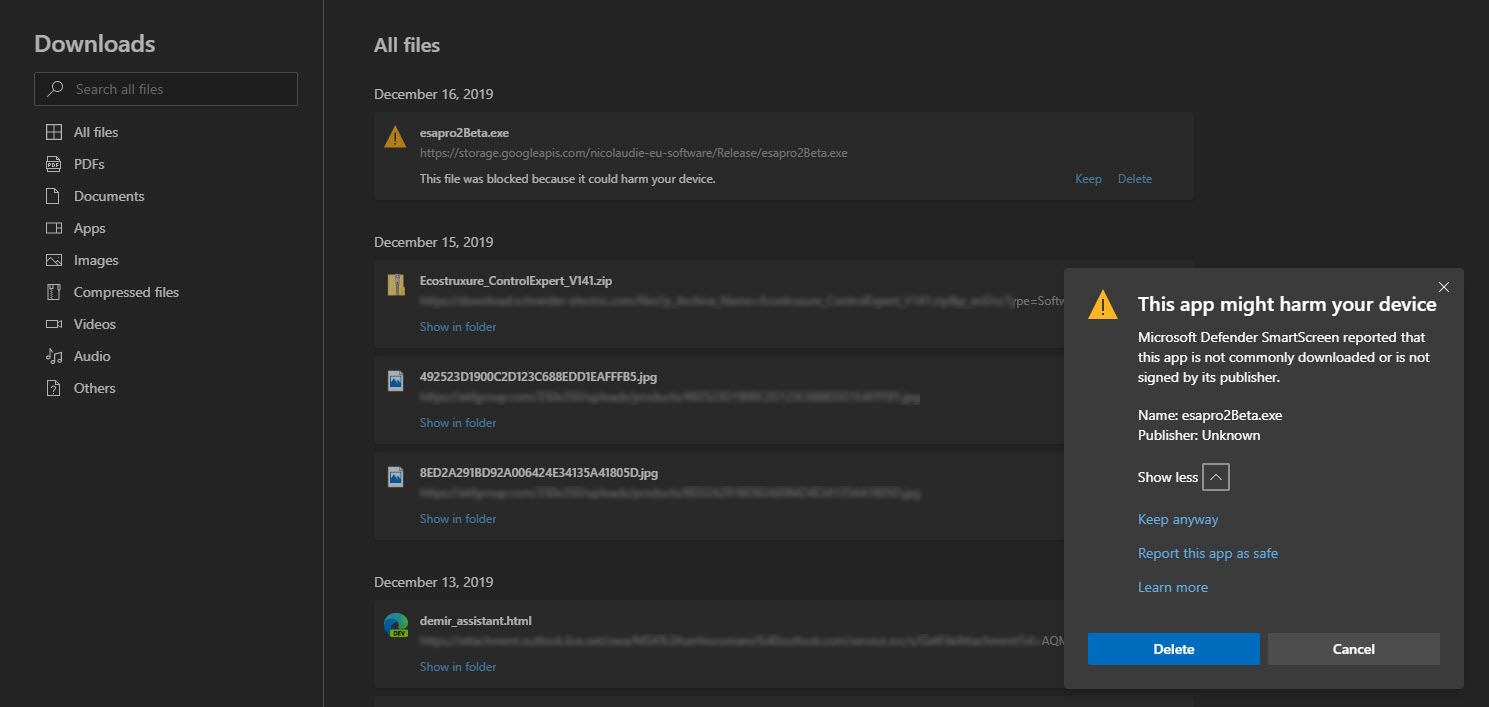Viewport: 1489px width, 707px height.
Task: Click image file icon for 8ED2A291BD92A006424E34135A41805D.jpg
Action: (396, 477)
